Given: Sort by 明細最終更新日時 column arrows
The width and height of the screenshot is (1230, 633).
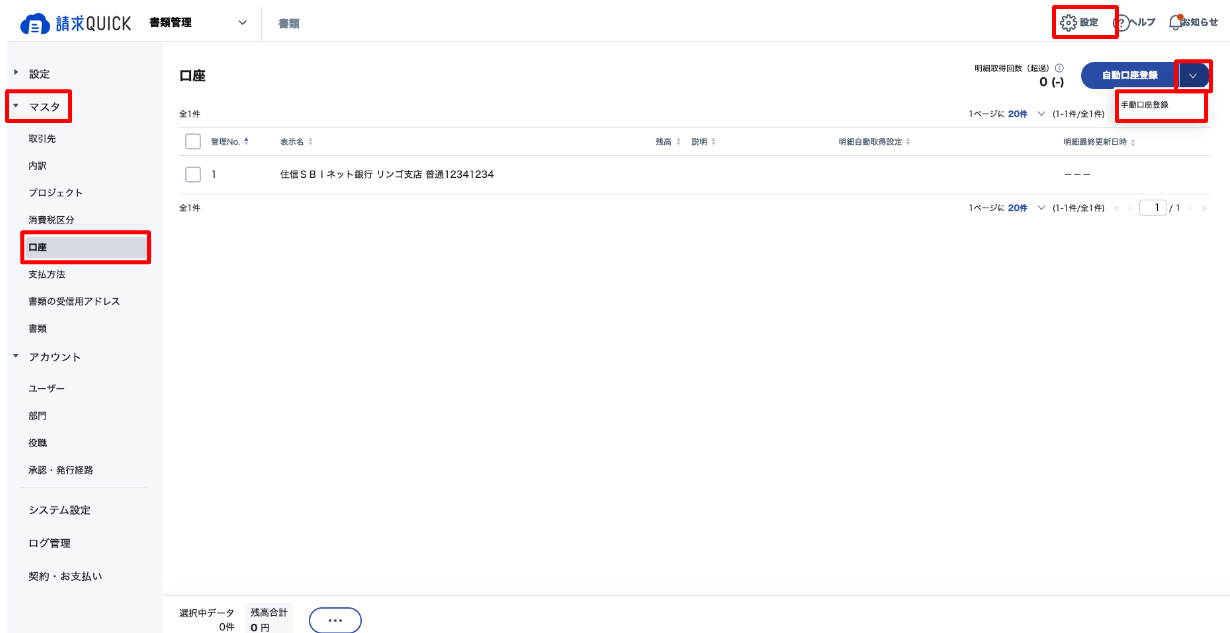Looking at the screenshot, I should [x=1133, y=142].
